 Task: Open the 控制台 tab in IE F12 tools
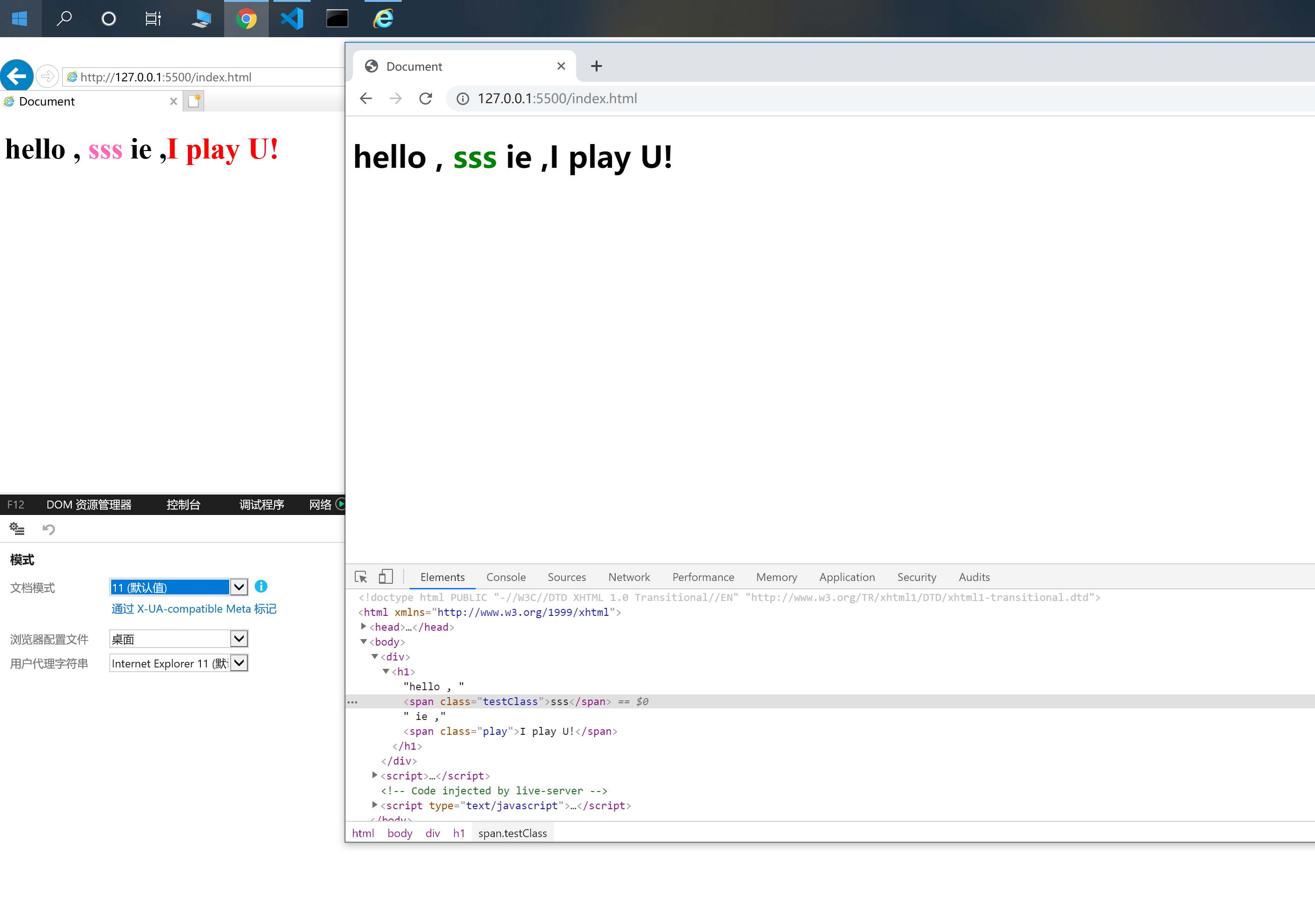183,504
